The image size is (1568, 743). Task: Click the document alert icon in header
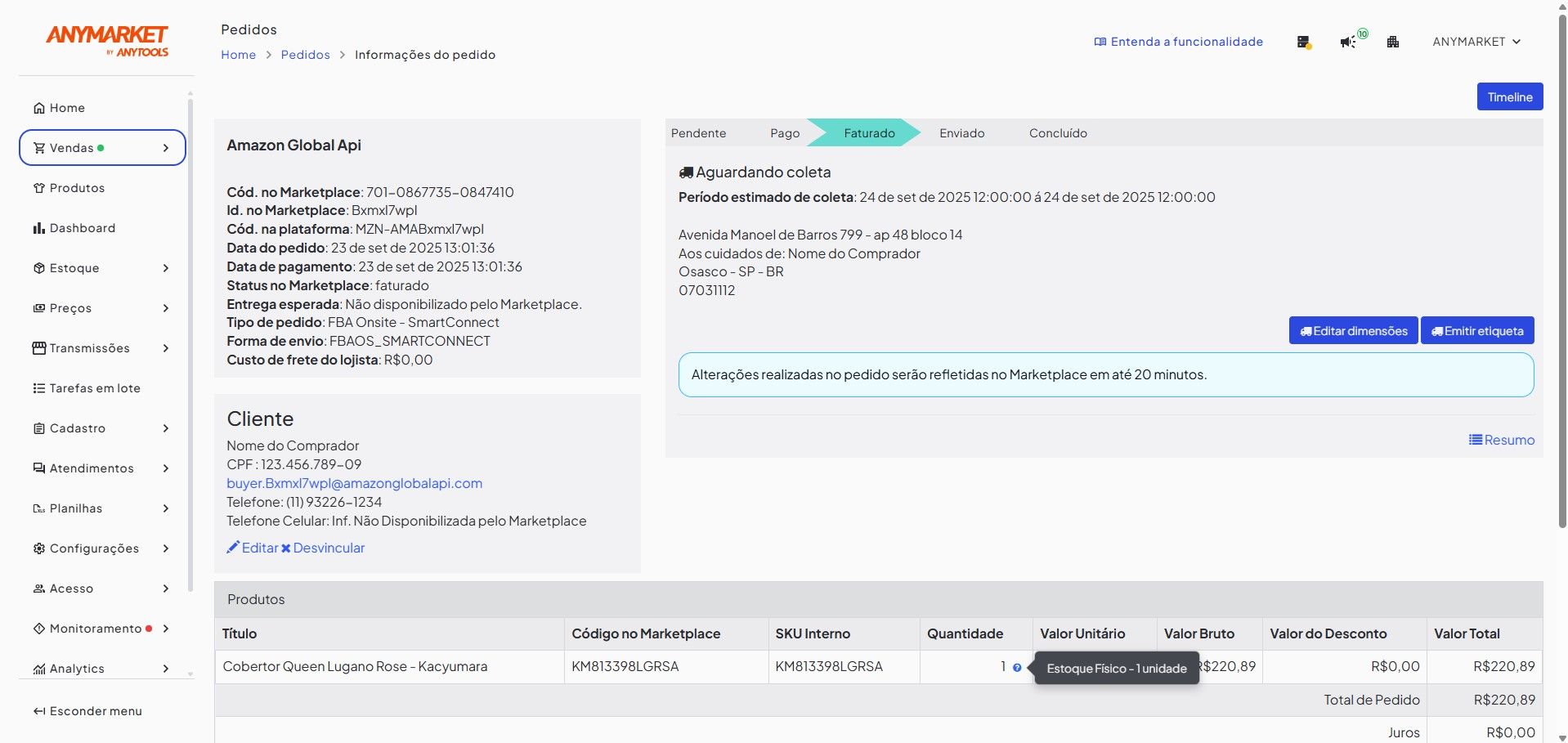point(1305,42)
